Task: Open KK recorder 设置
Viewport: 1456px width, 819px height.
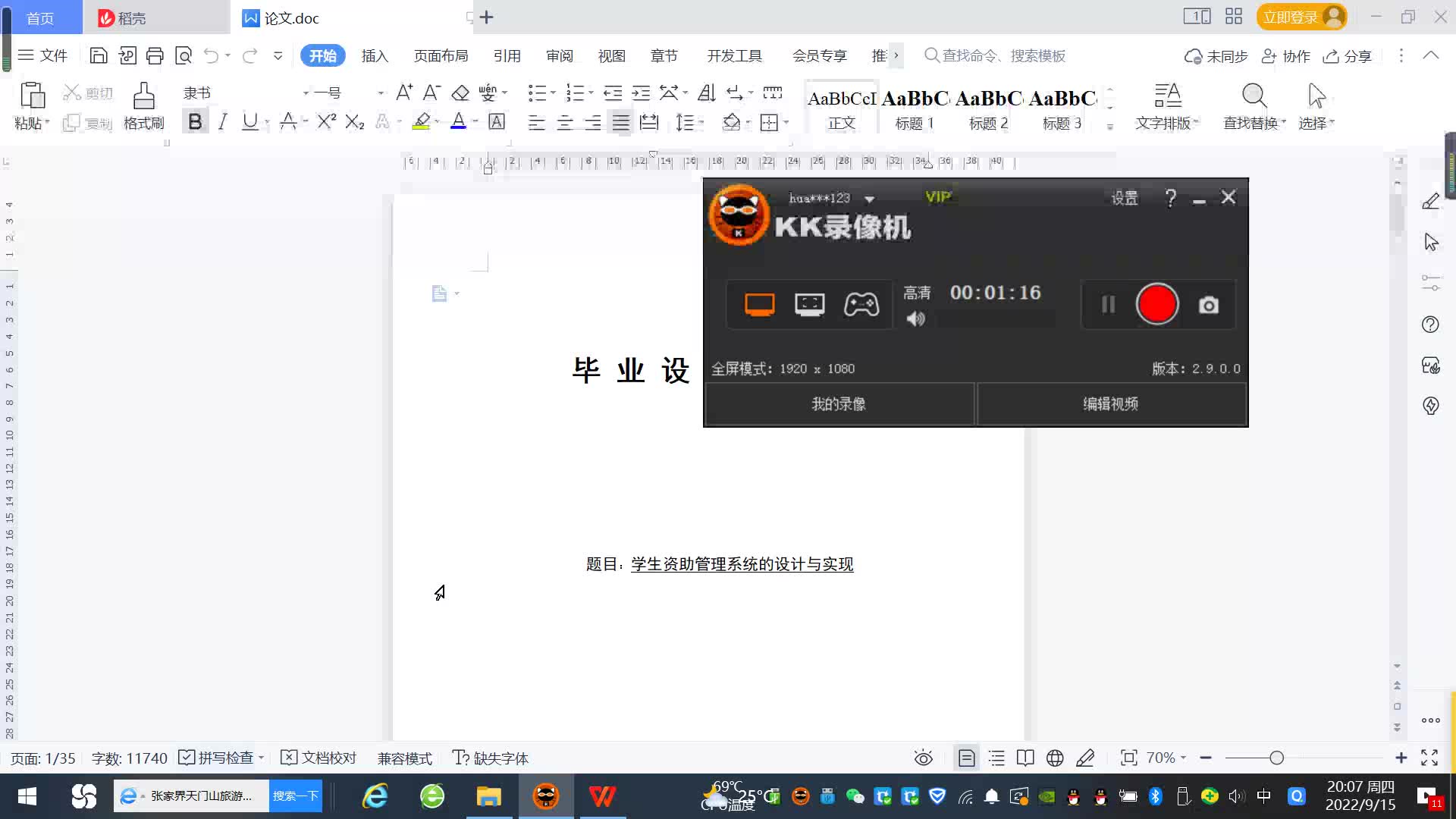Action: [x=1125, y=198]
